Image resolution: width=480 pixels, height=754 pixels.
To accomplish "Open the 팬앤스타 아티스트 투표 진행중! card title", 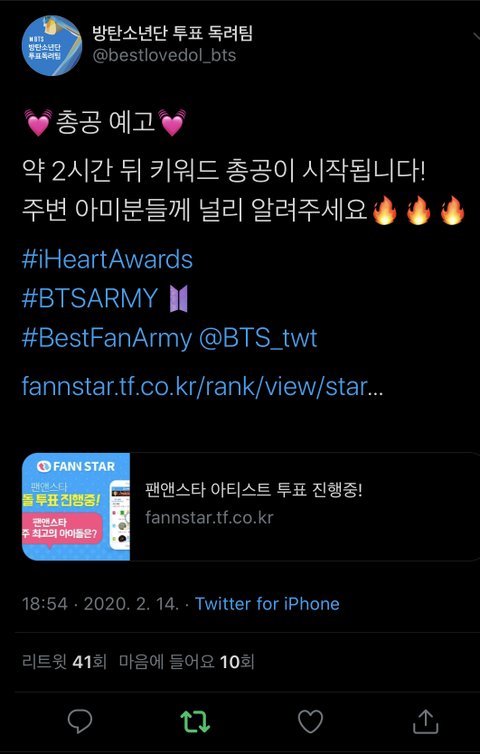I will point(253,490).
